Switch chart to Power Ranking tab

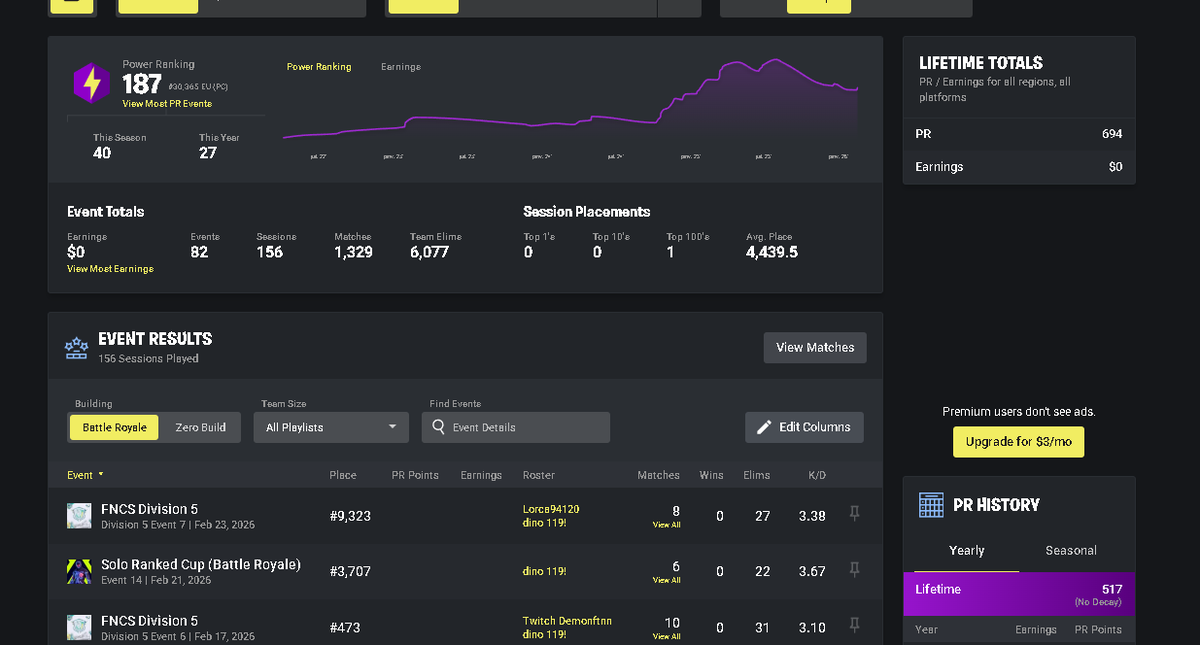point(319,67)
